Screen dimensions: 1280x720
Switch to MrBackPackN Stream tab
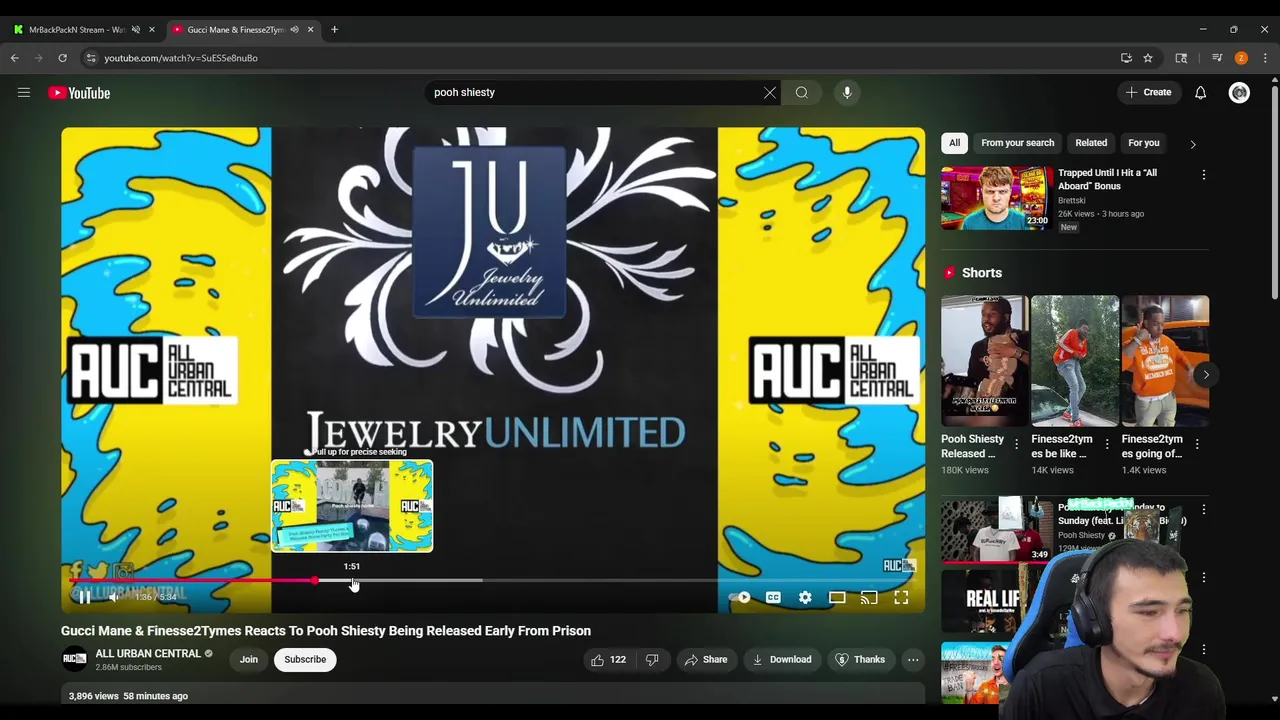coord(76,30)
